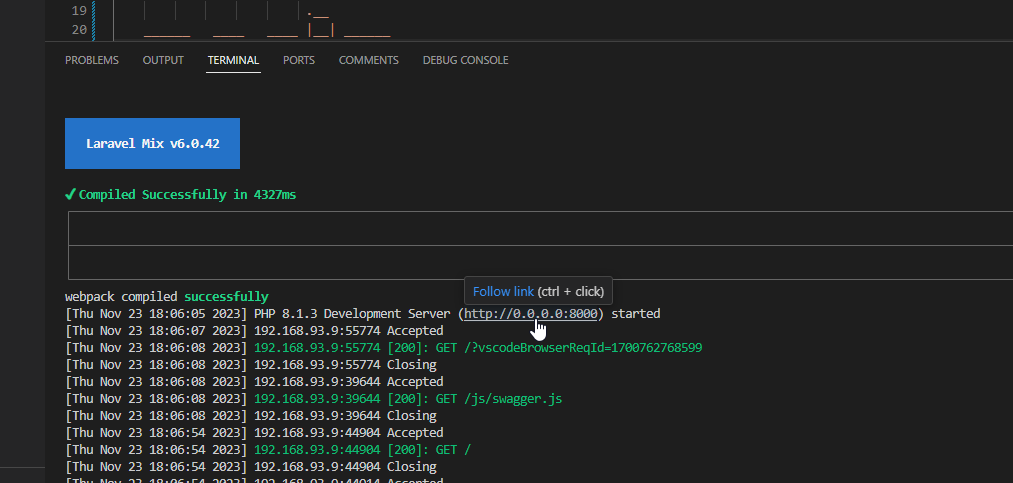1013x483 pixels.
Task: Click the lower empty table row in terminal
Action: 540,262
